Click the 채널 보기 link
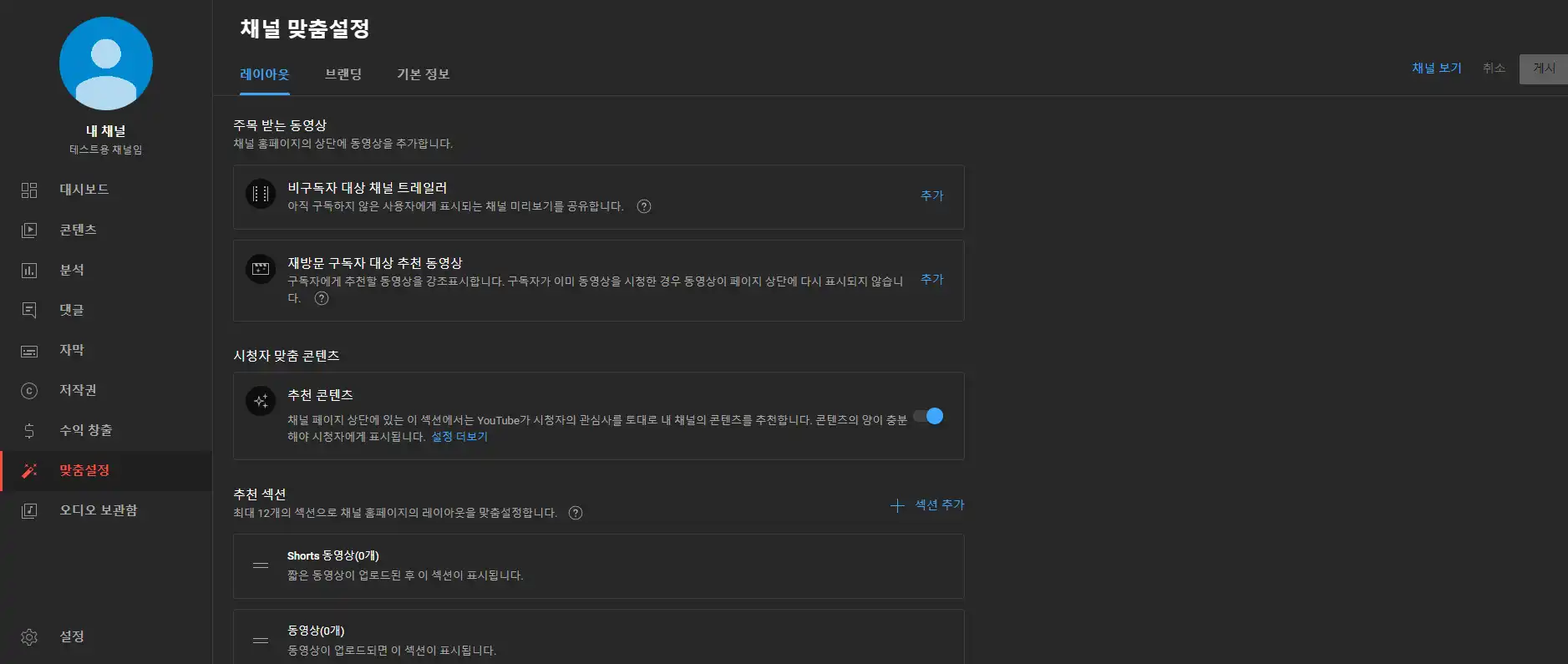Viewport: 1568px width, 664px height. (1437, 68)
